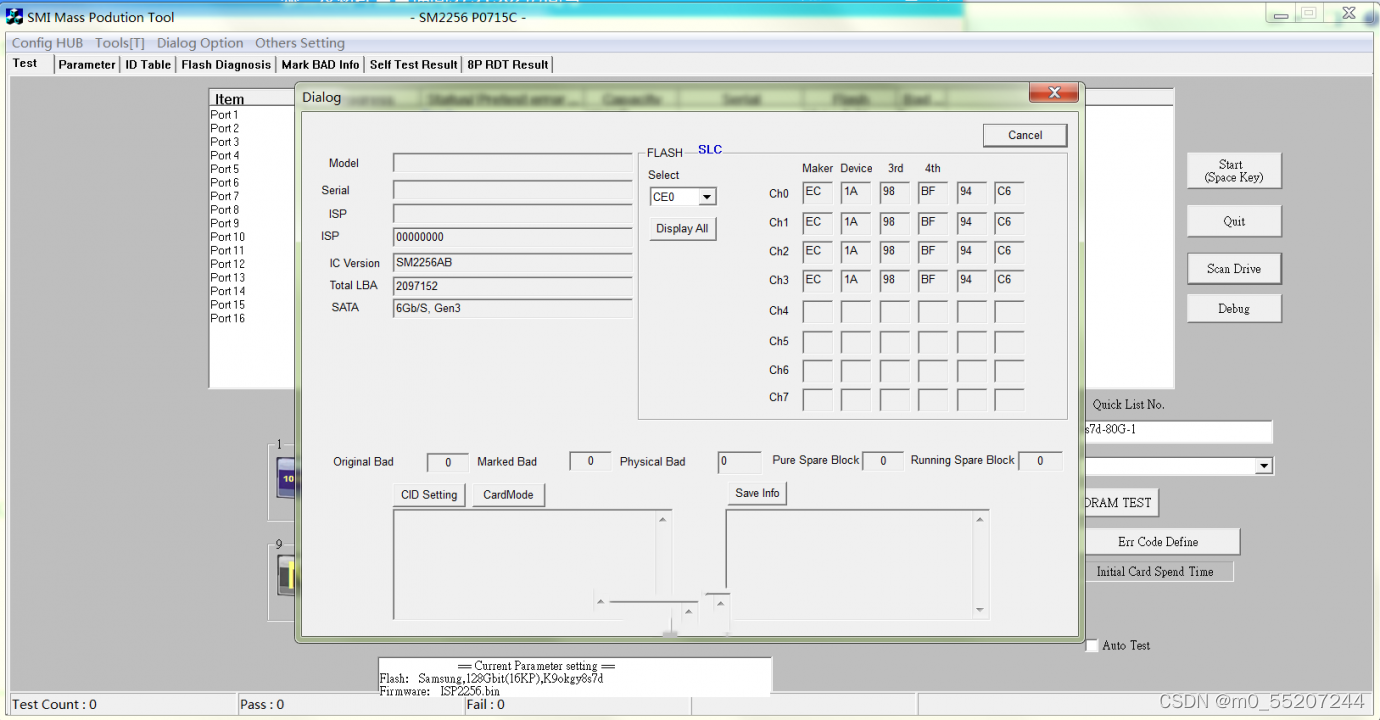The height and width of the screenshot is (720, 1380).
Task: Click the CardMode button
Action: click(x=509, y=495)
